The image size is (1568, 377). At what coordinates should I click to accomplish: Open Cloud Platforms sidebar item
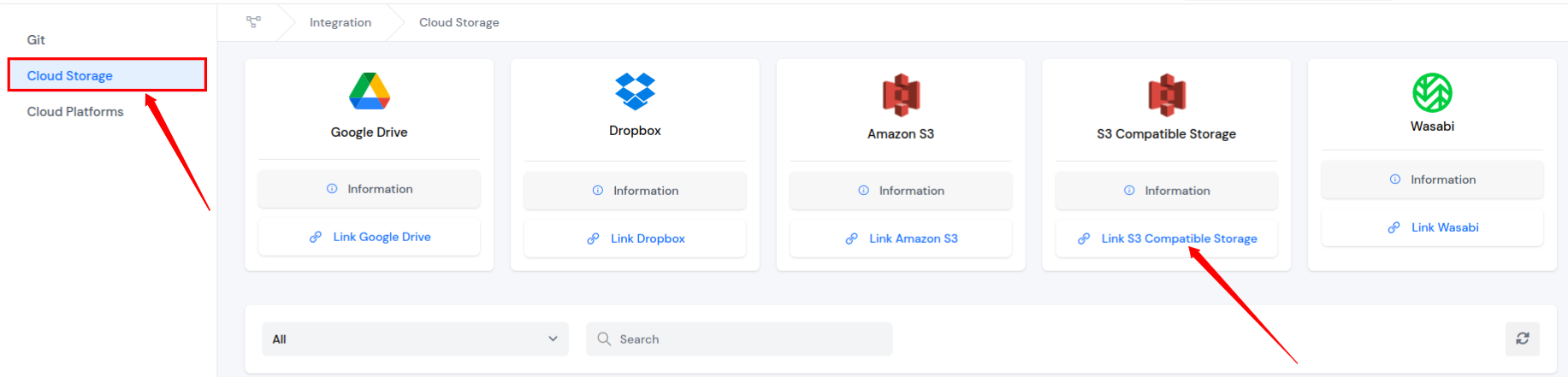point(75,112)
